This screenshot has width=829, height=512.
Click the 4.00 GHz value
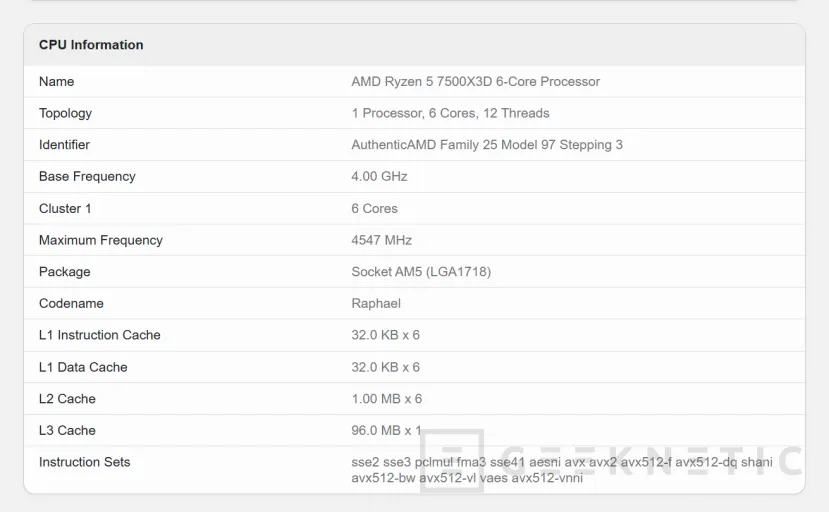tap(379, 177)
